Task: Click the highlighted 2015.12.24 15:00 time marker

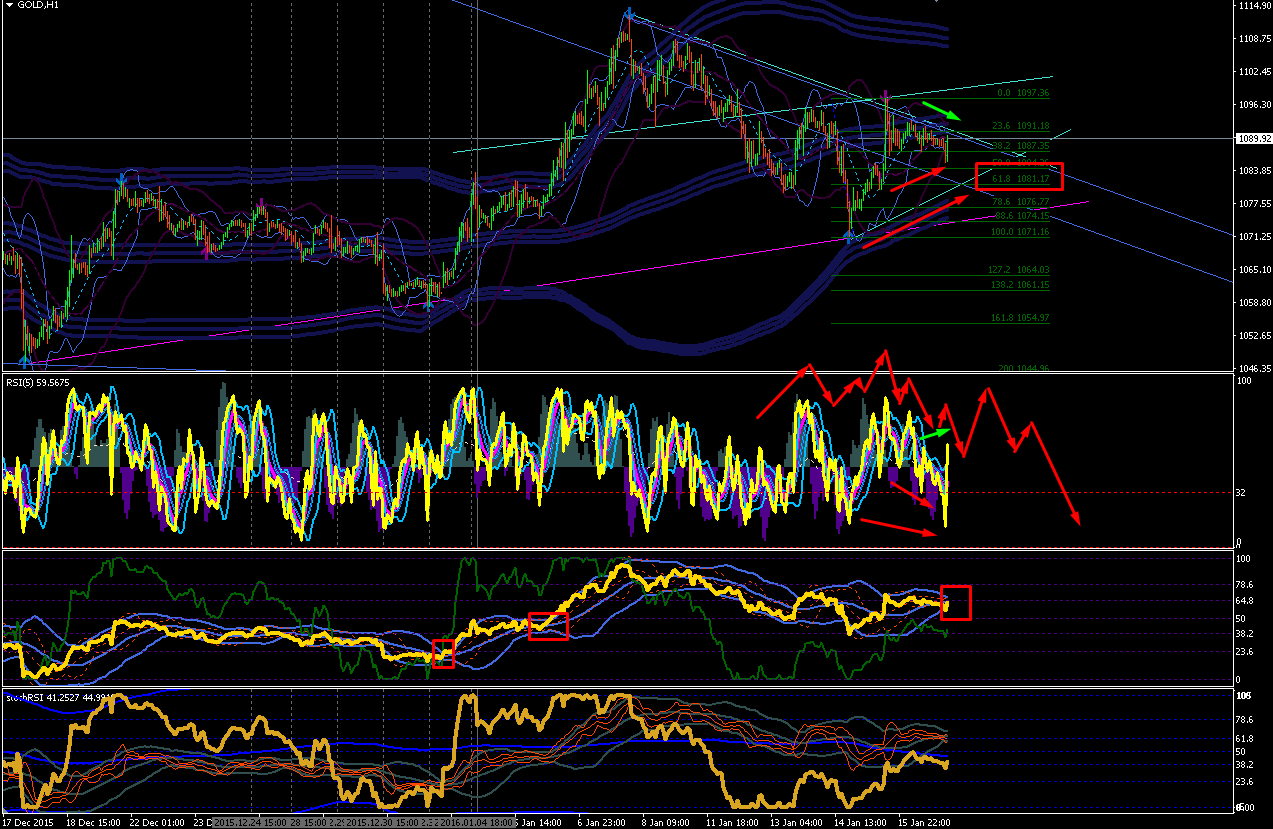Action: (x=249, y=822)
